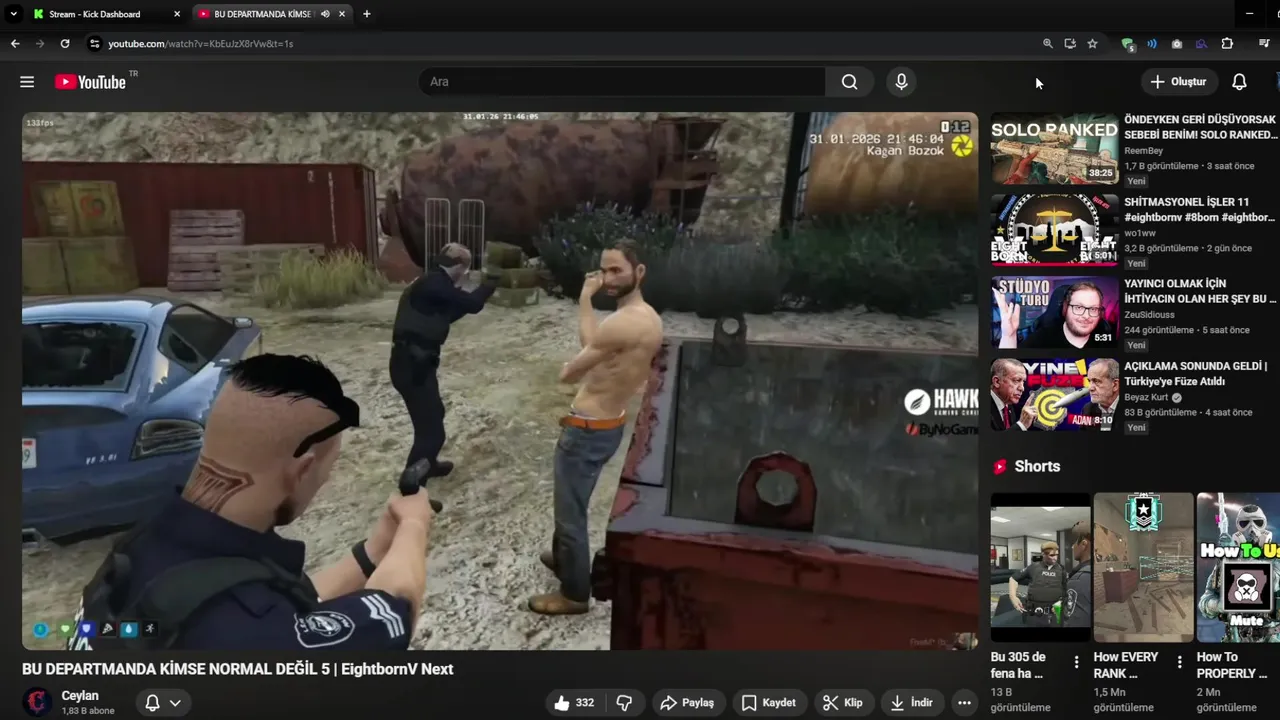Screen dimensions: 1280x720
Task: Open the purple image search extension
Action: click(1201, 44)
